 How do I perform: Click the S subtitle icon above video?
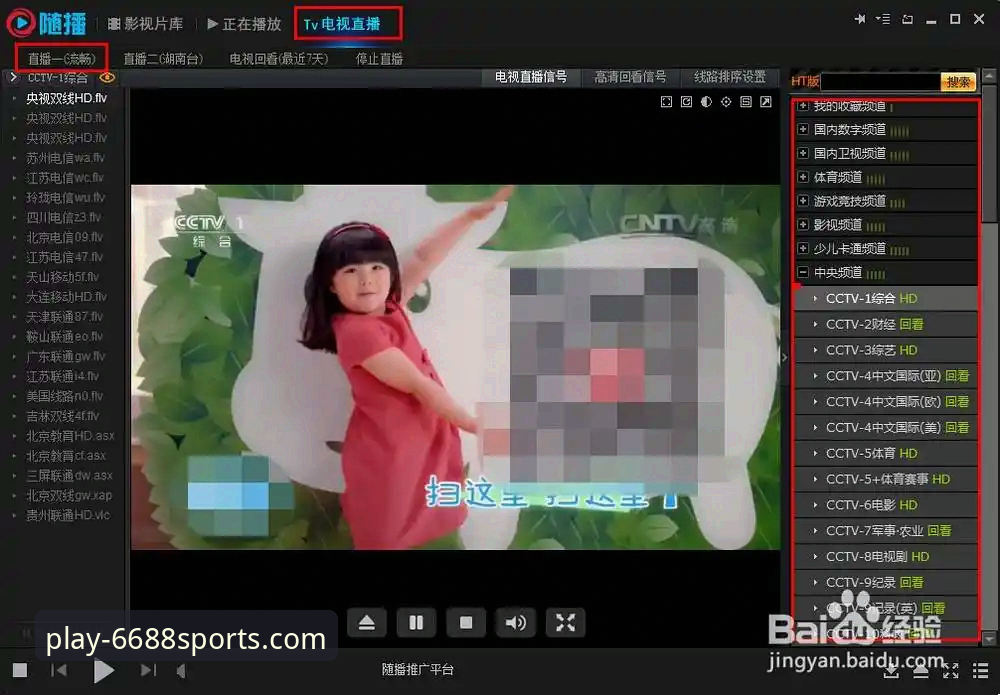coord(746,102)
